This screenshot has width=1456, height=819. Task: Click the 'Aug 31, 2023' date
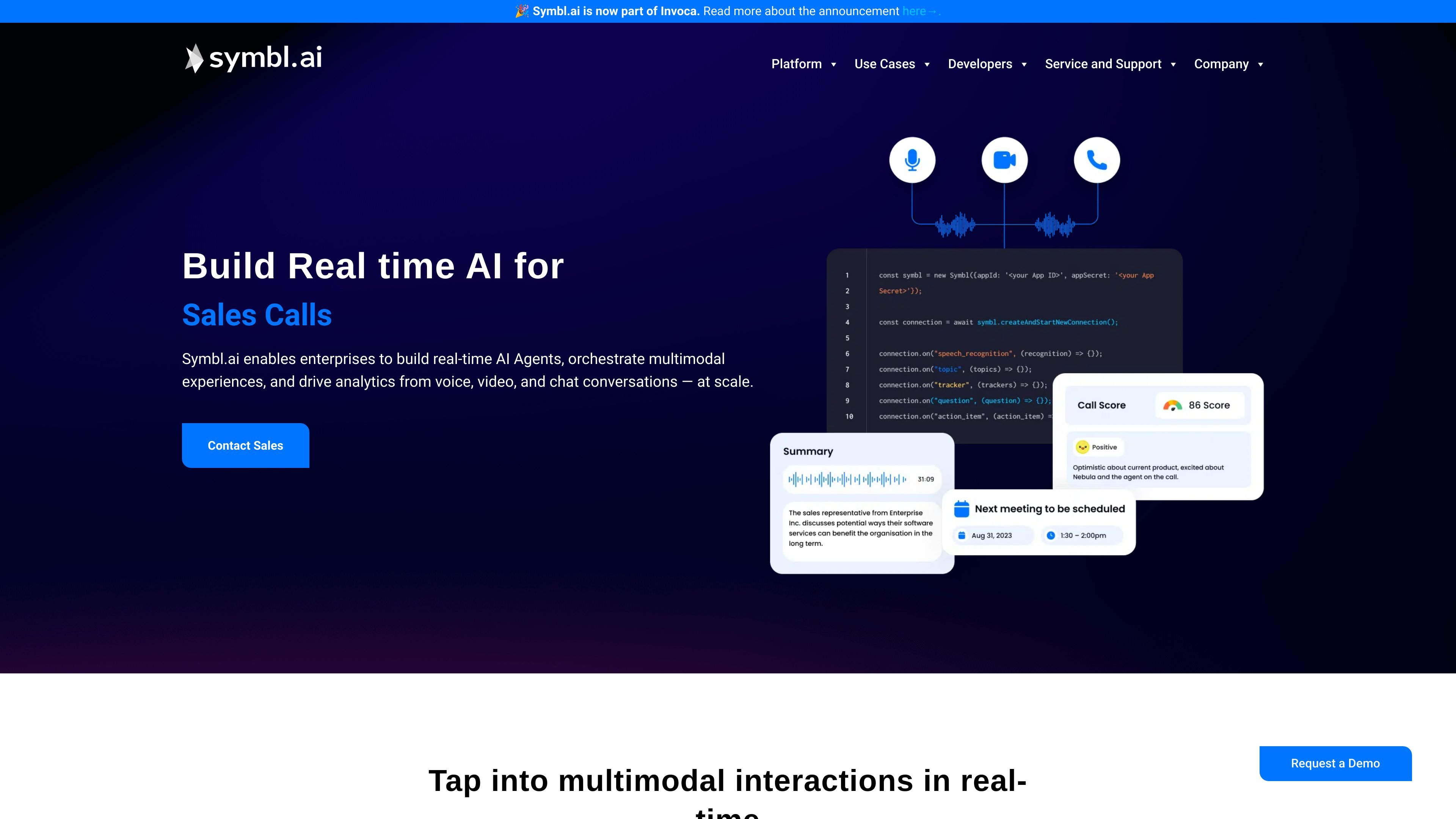(x=992, y=535)
